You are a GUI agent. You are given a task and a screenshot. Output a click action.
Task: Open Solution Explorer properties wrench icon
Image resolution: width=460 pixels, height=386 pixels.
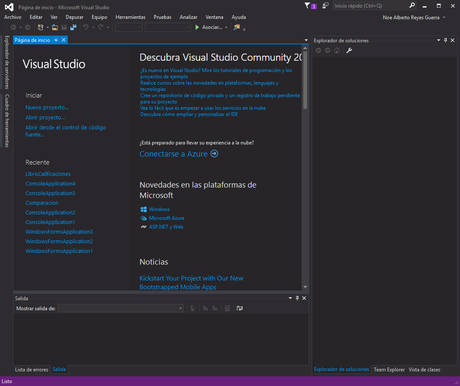point(349,50)
